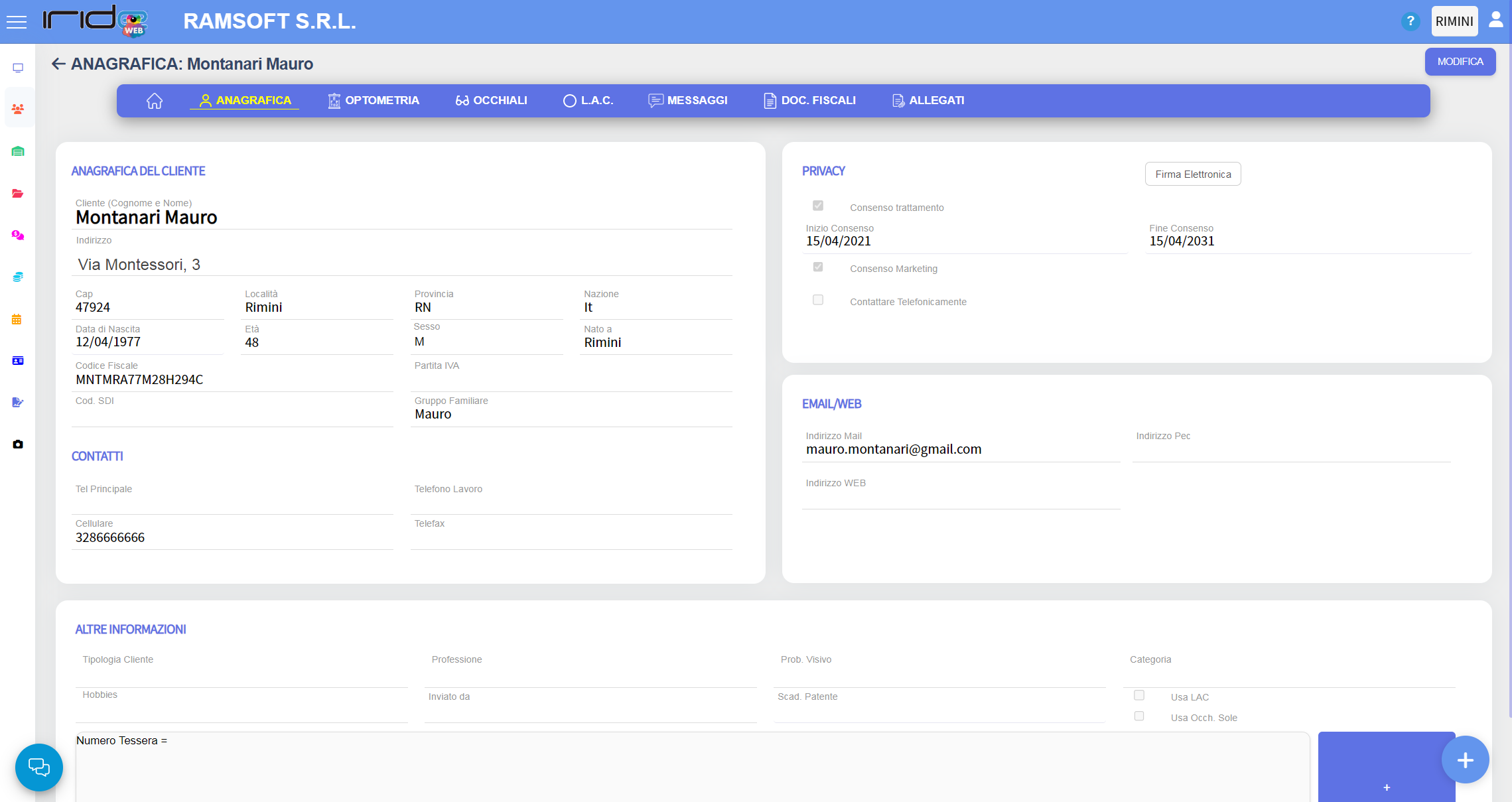This screenshot has height=802, width=1512.
Task: Open the warehouse icon in sidebar
Action: (18, 151)
